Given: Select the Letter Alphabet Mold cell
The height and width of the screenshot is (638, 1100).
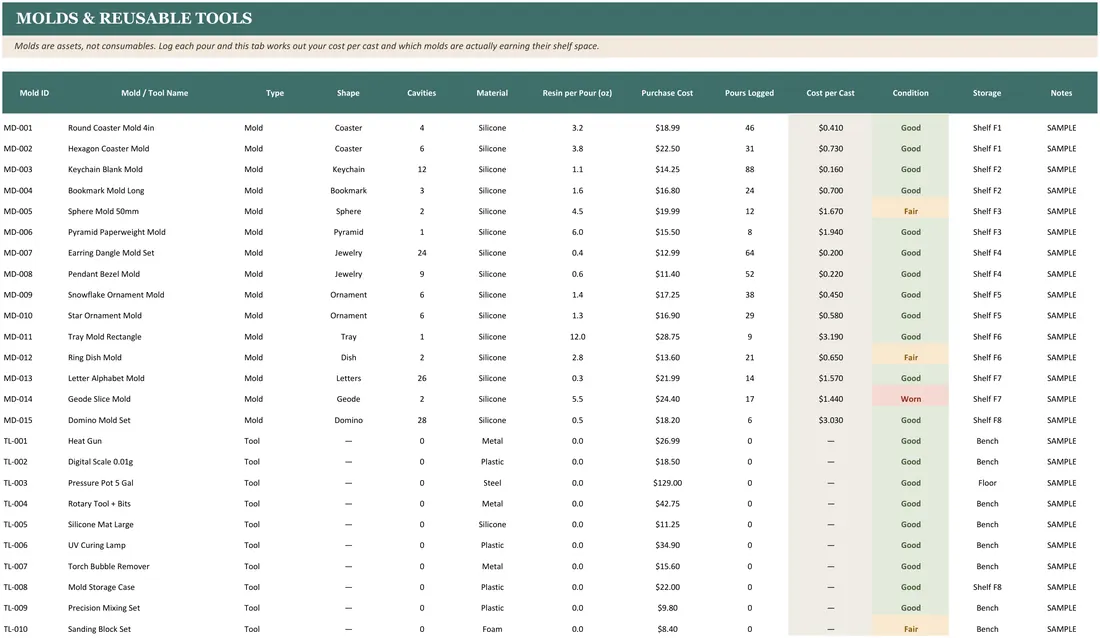Looking at the screenshot, I should coord(106,378).
